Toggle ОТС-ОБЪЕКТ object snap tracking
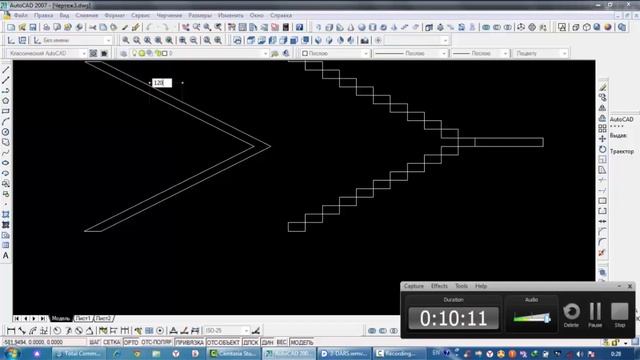Image resolution: width=640 pixels, height=360 pixels. tap(223, 342)
